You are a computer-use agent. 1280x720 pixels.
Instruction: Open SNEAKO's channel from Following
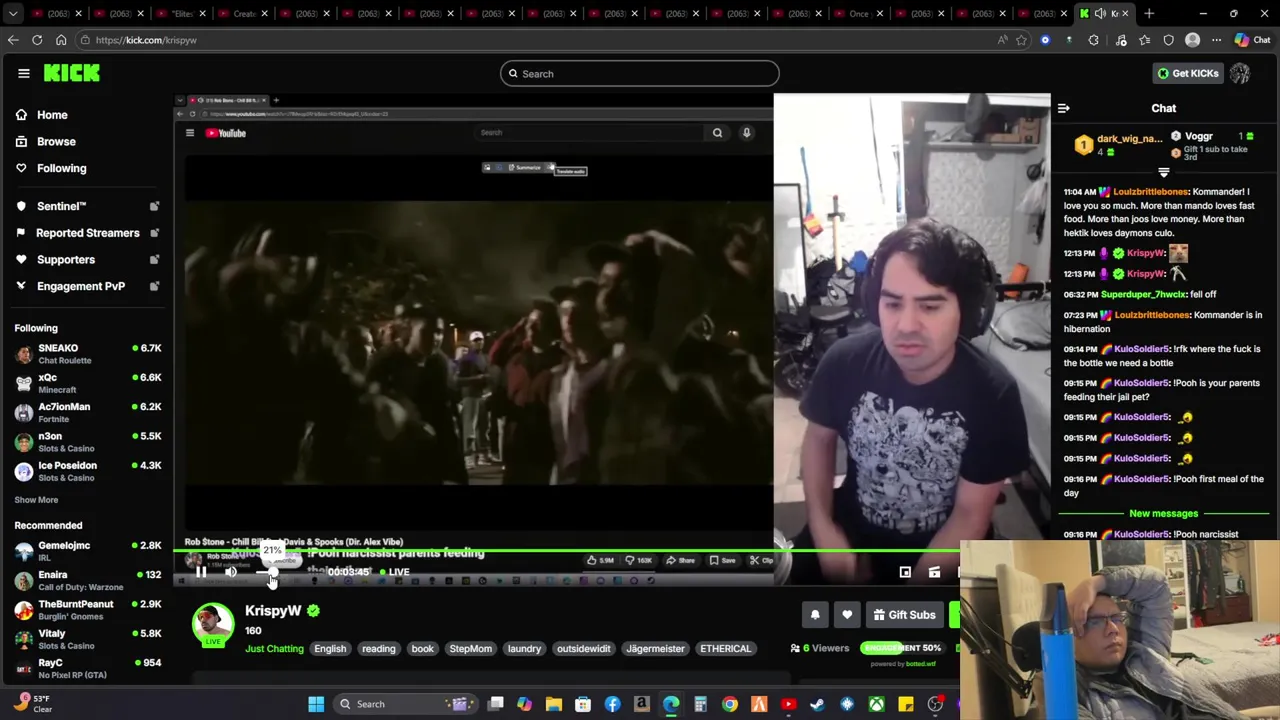pos(88,354)
